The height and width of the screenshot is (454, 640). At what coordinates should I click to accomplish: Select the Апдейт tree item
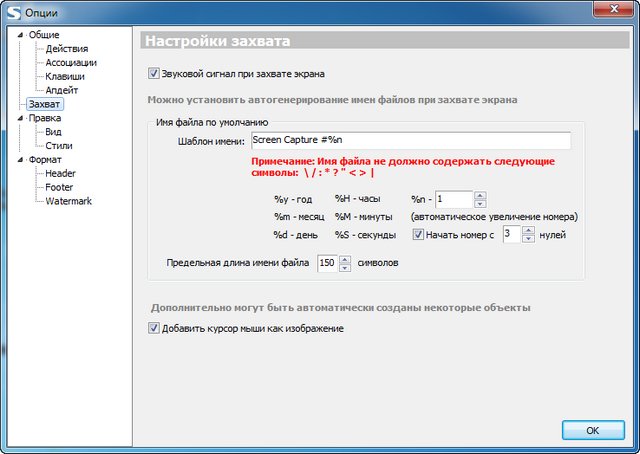coord(61,90)
